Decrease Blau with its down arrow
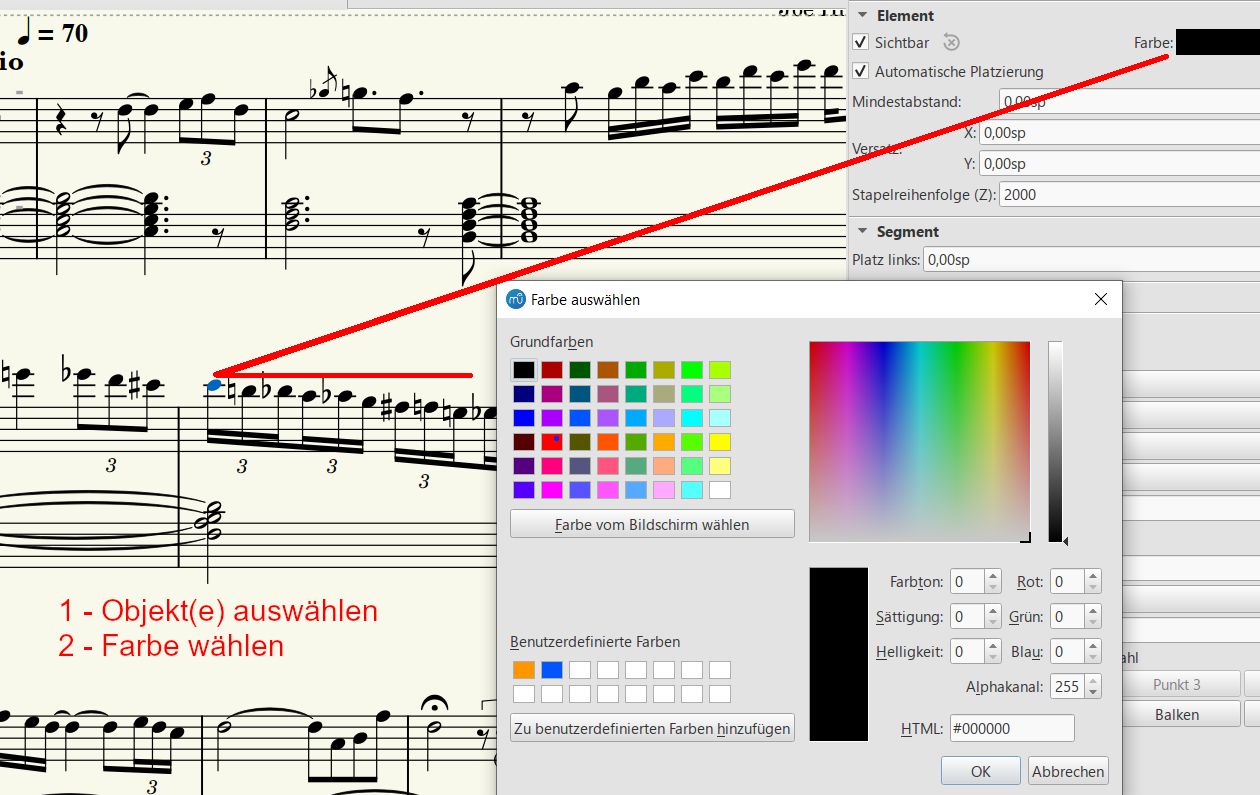The width and height of the screenshot is (1260, 795). pyautogui.click(x=1093, y=657)
